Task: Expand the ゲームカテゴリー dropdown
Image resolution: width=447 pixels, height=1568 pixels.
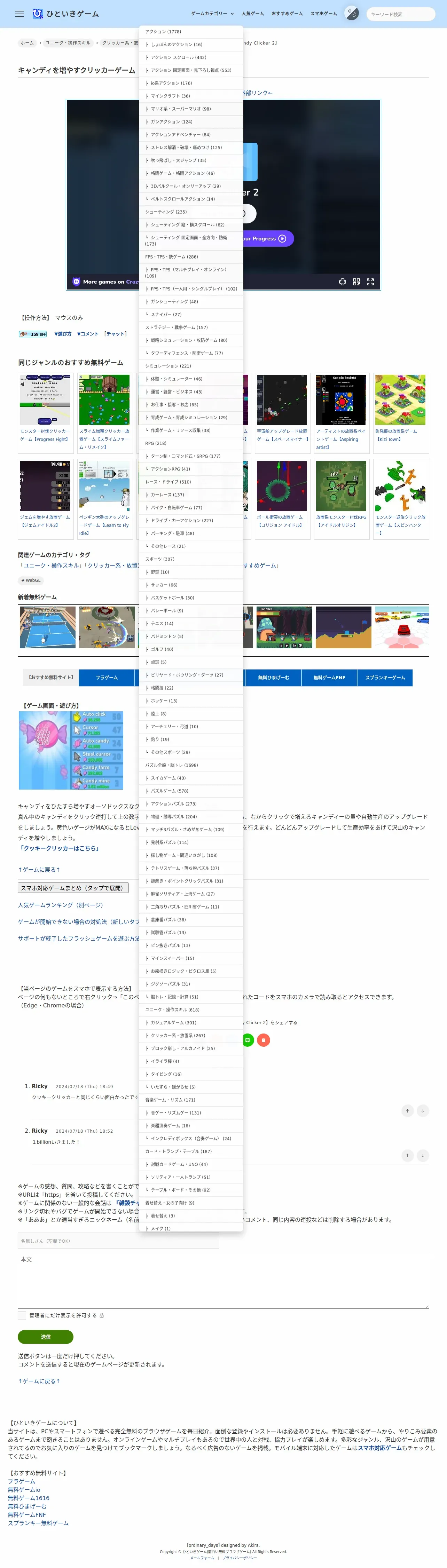Action: pos(212,13)
